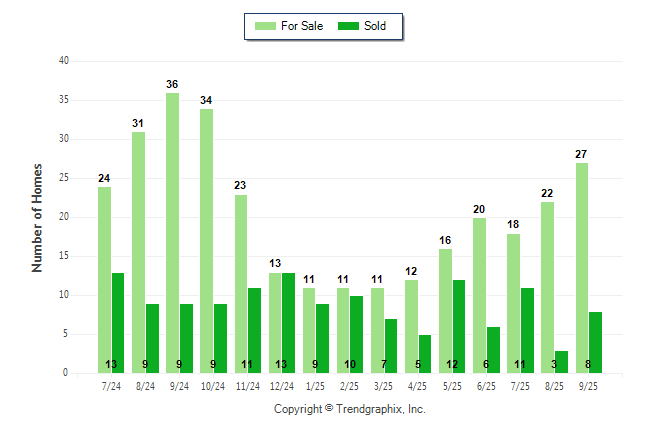
Task: Select the 6/25 For Sale bar
Action: (x=479, y=295)
